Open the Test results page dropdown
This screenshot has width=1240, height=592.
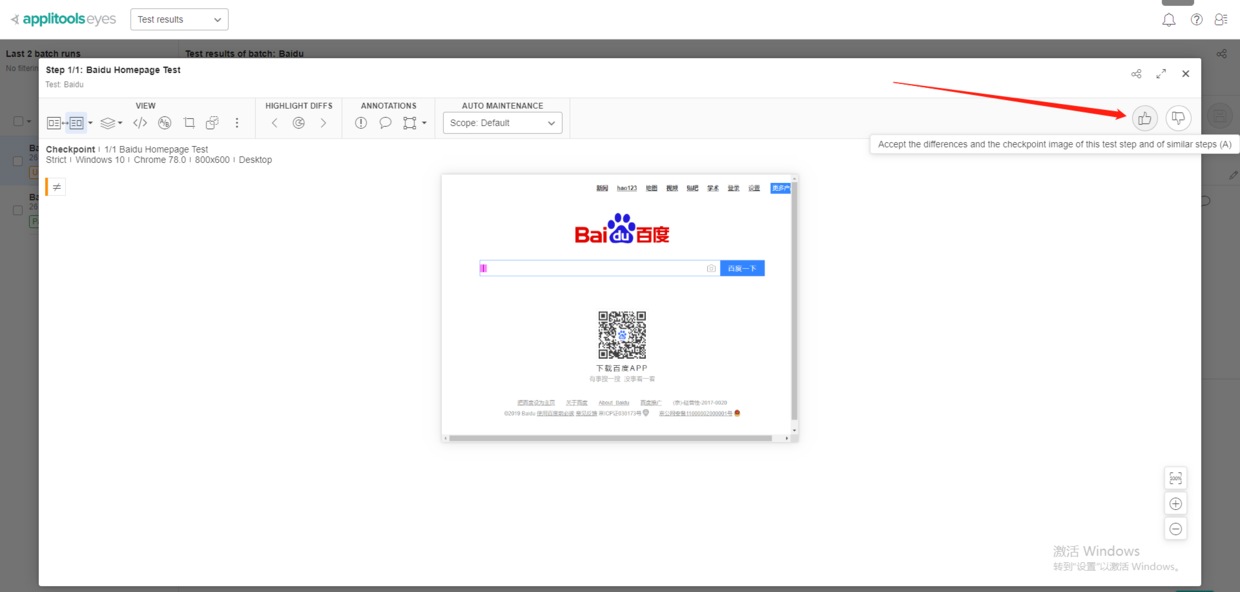[x=179, y=19]
